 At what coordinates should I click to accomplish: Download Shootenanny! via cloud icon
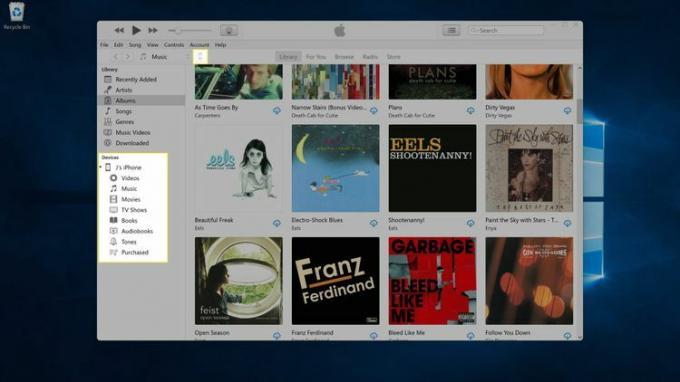click(471, 223)
